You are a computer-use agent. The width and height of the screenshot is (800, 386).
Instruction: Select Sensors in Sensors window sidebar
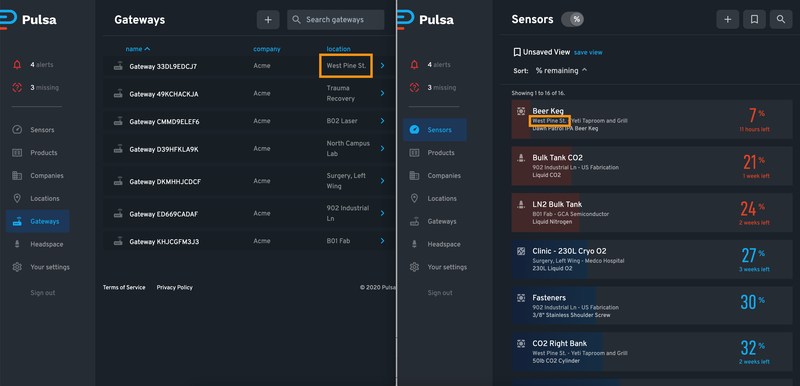(435, 130)
